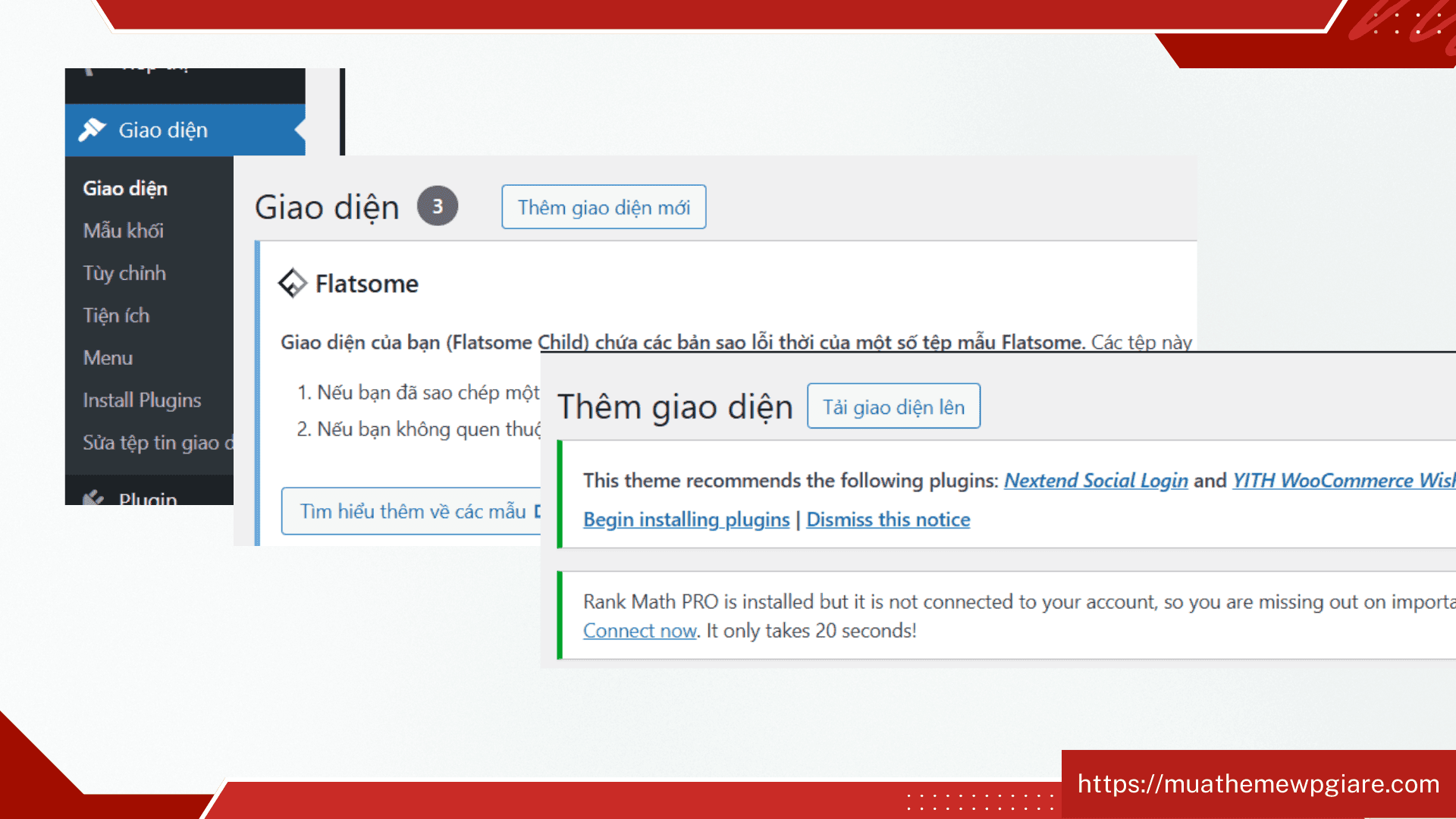Select the Menu submenu item
1456x819 pixels.
pos(108,358)
